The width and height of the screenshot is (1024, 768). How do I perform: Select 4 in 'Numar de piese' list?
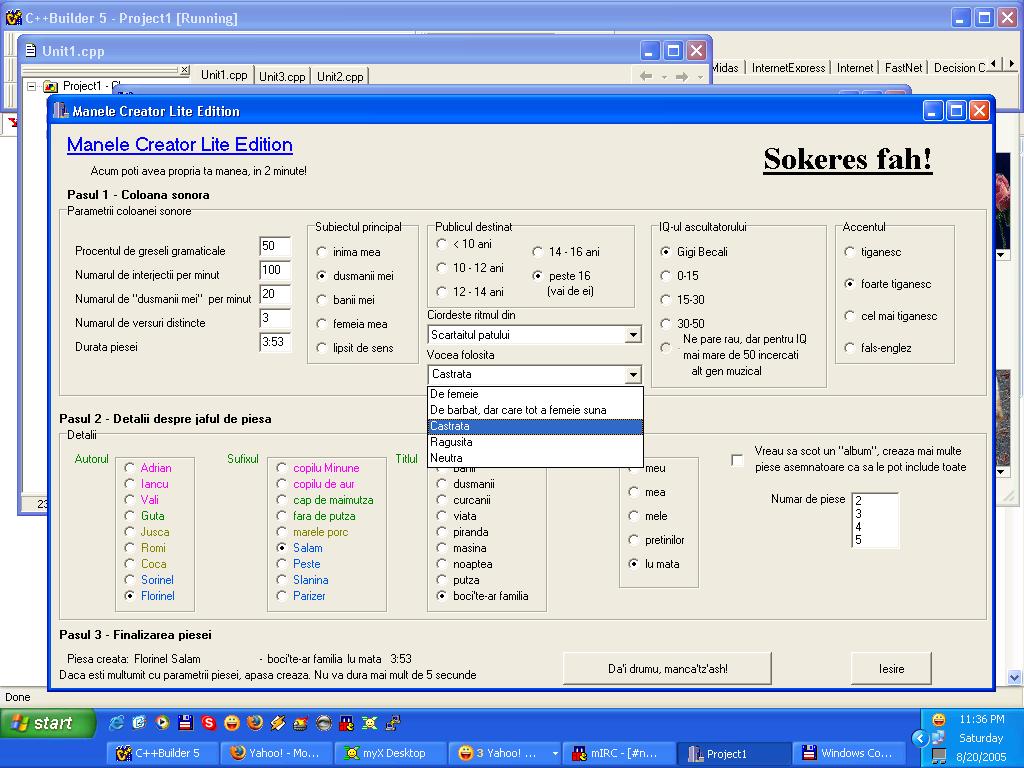coord(859,527)
